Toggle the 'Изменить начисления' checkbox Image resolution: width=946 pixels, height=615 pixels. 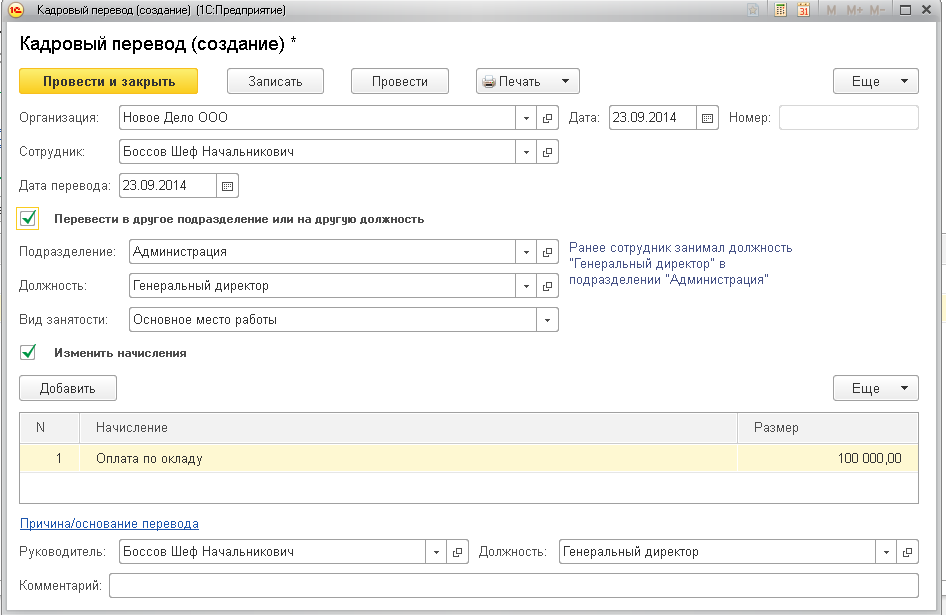click(28, 352)
